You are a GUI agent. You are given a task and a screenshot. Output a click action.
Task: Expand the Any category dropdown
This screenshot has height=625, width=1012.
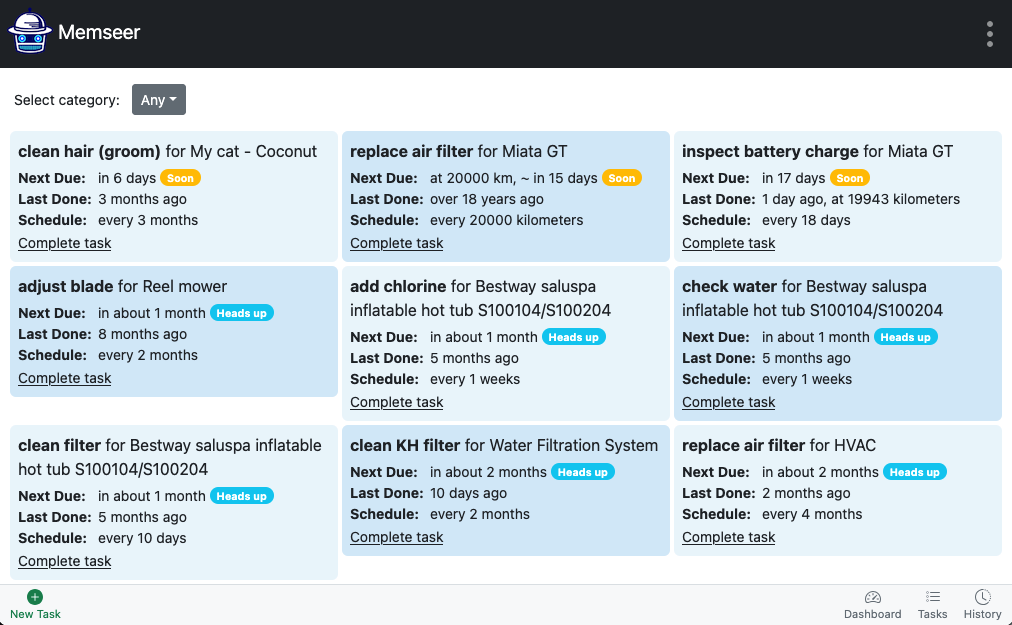[x=159, y=99]
